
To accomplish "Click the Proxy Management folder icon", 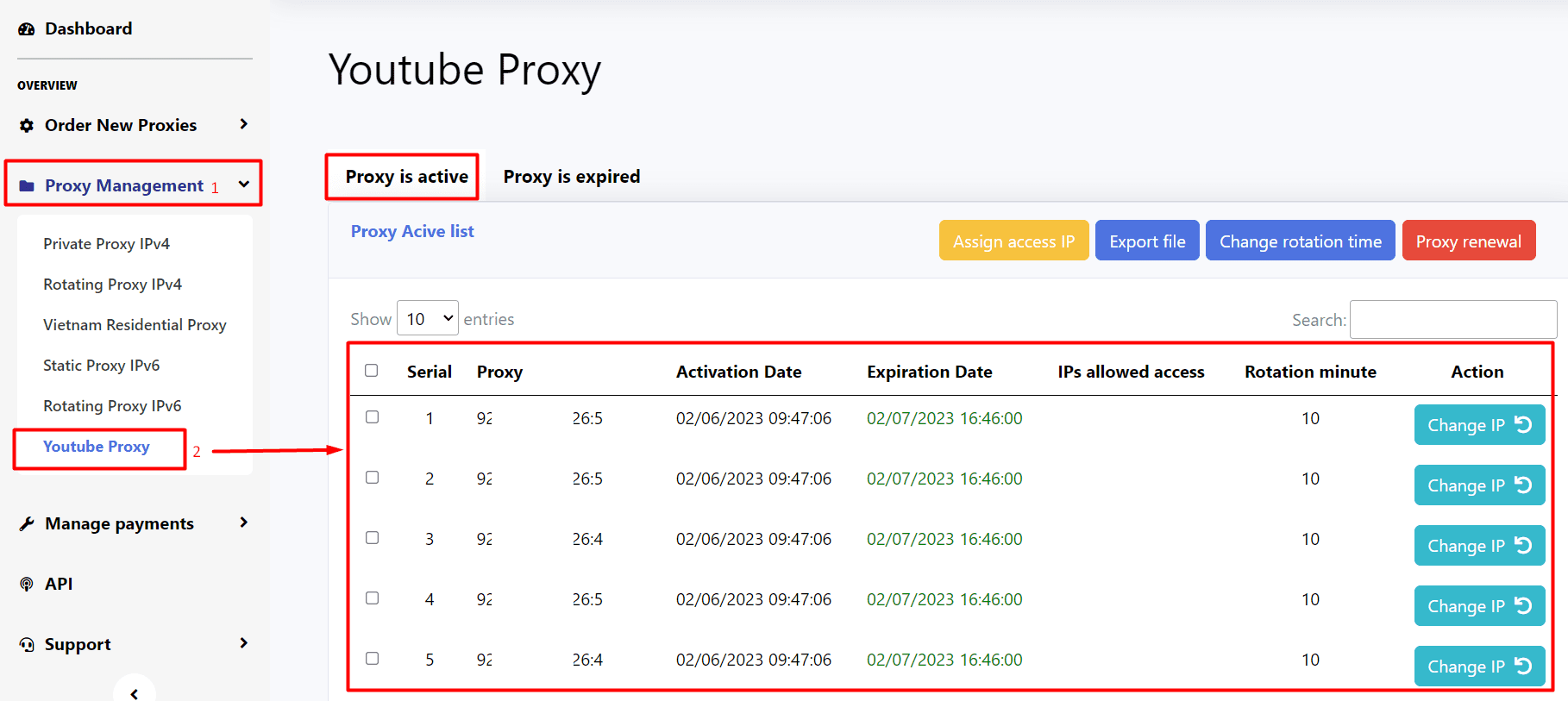I will coord(27,186).
